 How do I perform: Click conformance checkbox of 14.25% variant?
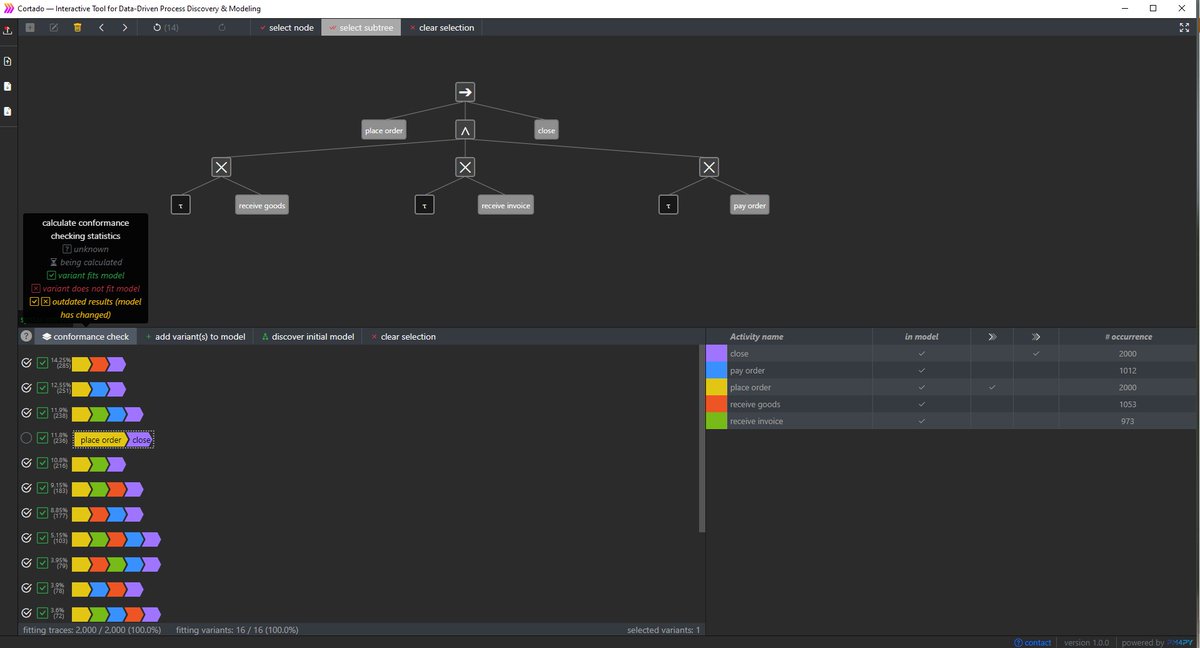[x=42, y=363]
